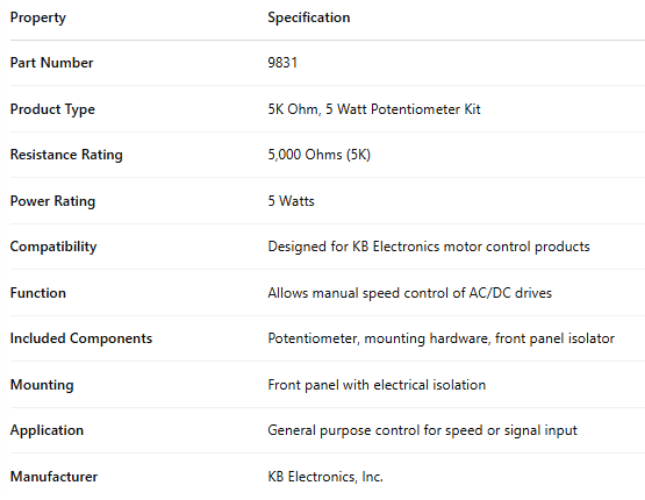Select the Power Rating label
Viewport: 645px width, 500px height.
tap(53, 201)
